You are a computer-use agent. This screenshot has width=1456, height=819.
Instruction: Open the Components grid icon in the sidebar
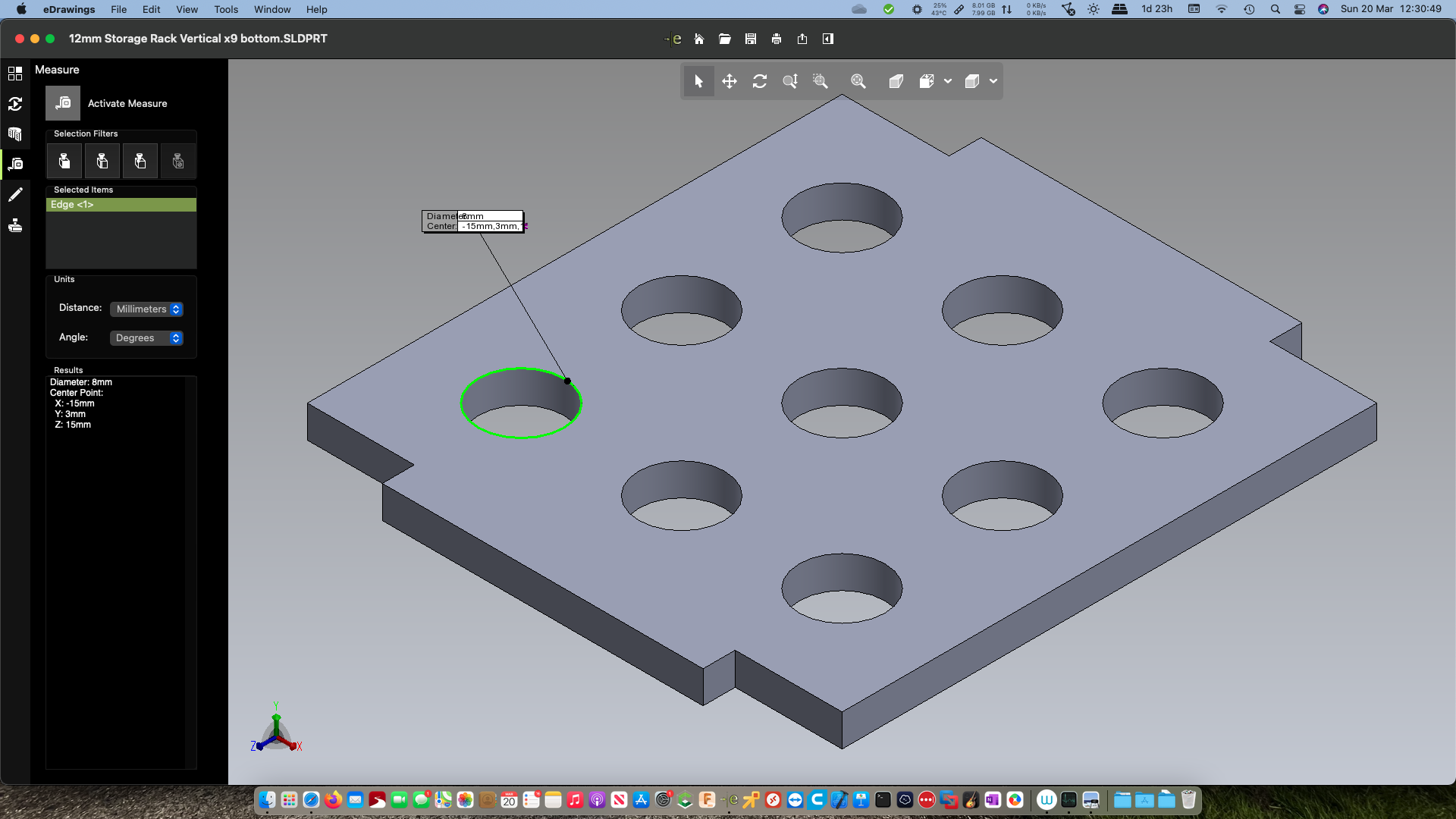15,74
